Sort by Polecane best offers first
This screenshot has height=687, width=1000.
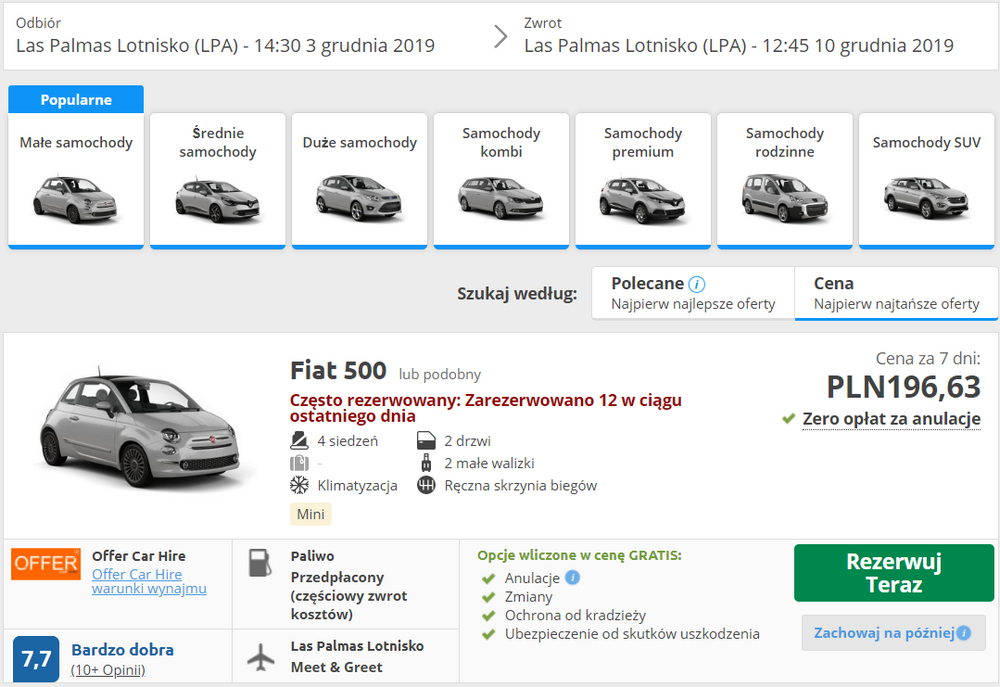click(693, 293)
